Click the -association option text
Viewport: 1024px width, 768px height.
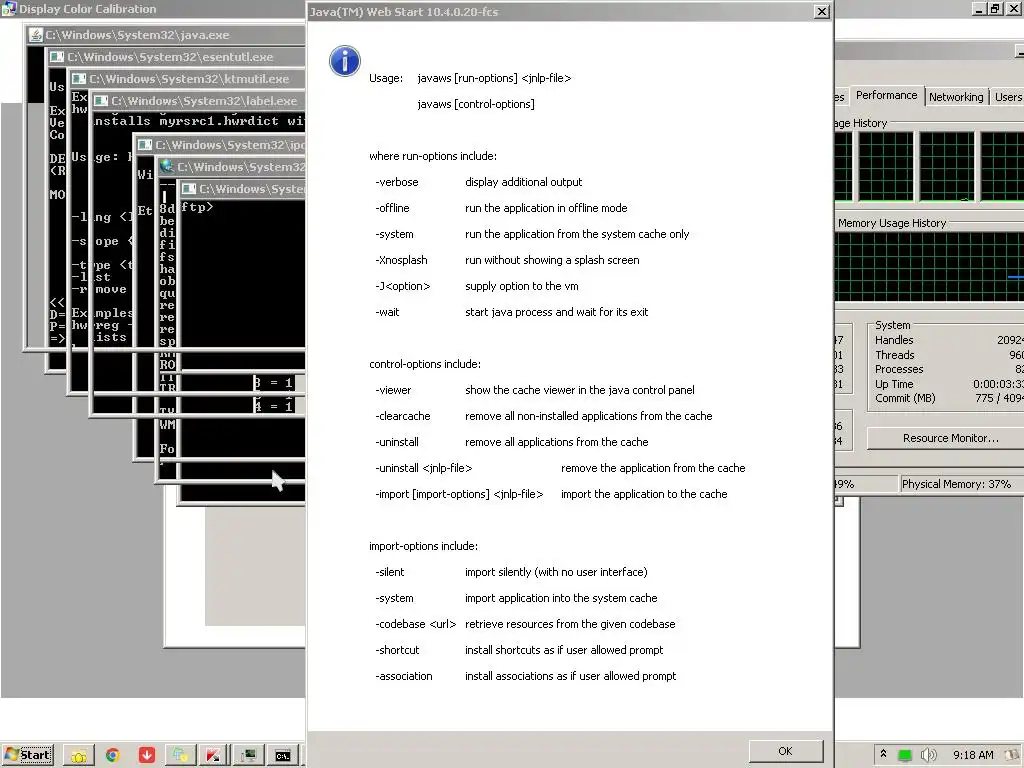pyautogui.click(x=404, y=677)
